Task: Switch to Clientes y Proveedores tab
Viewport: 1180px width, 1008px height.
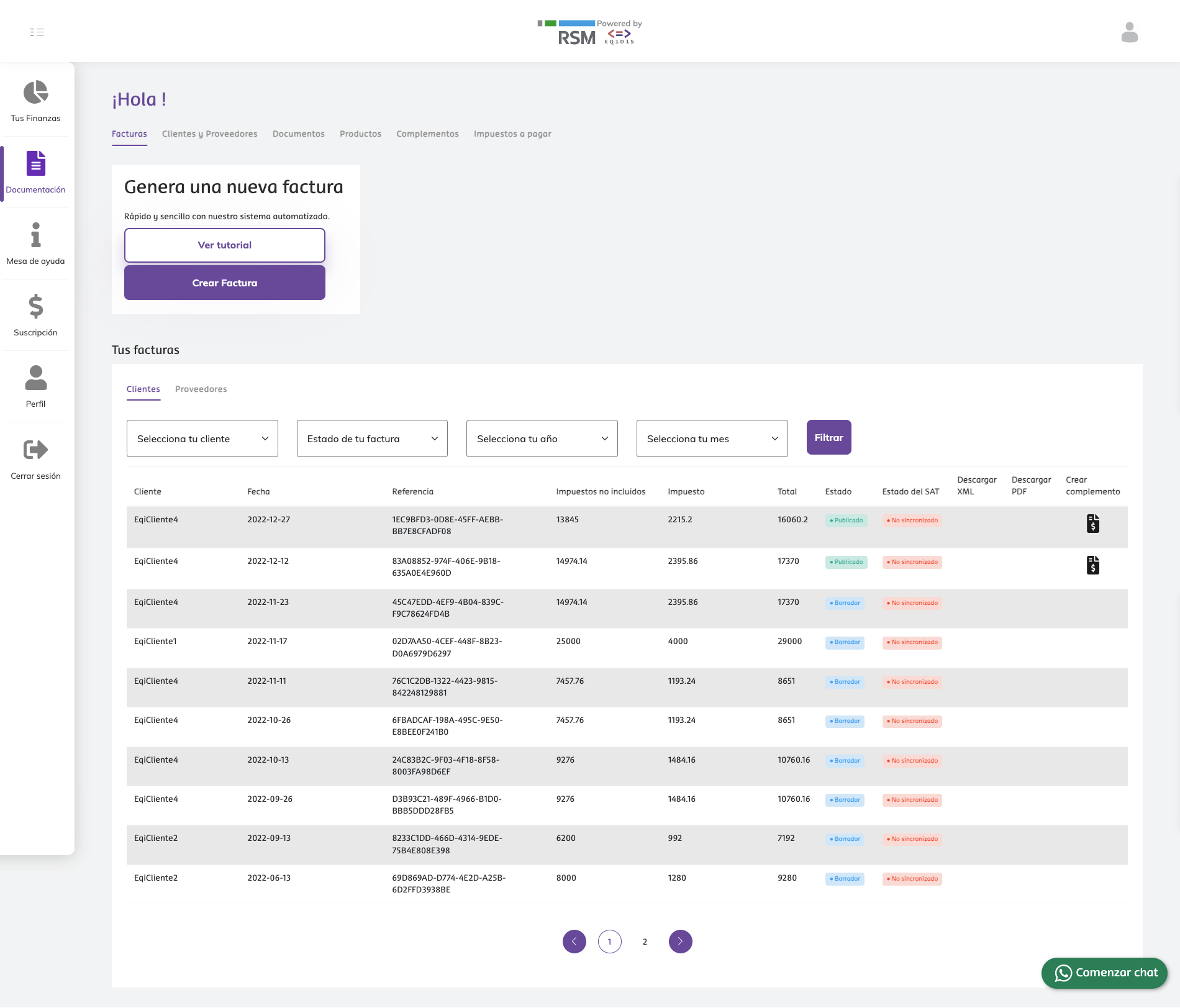Action: point(210,134)
